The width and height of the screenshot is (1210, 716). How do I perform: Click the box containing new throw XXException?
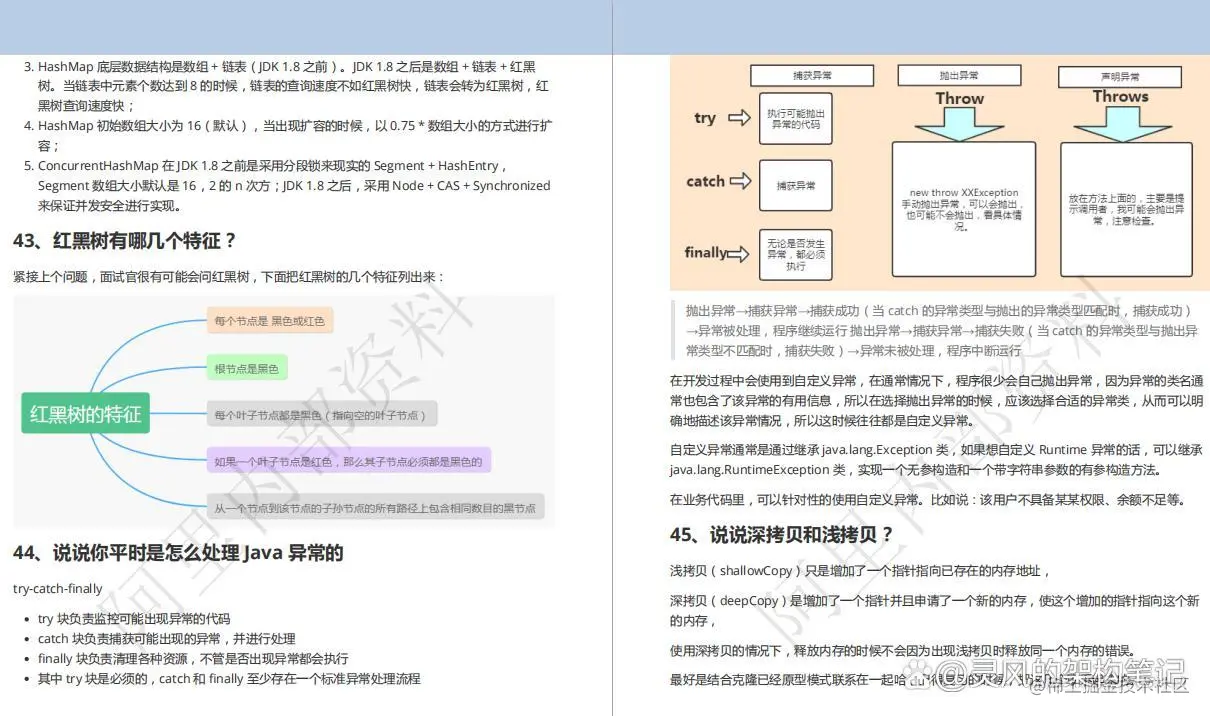pos(963,208)
